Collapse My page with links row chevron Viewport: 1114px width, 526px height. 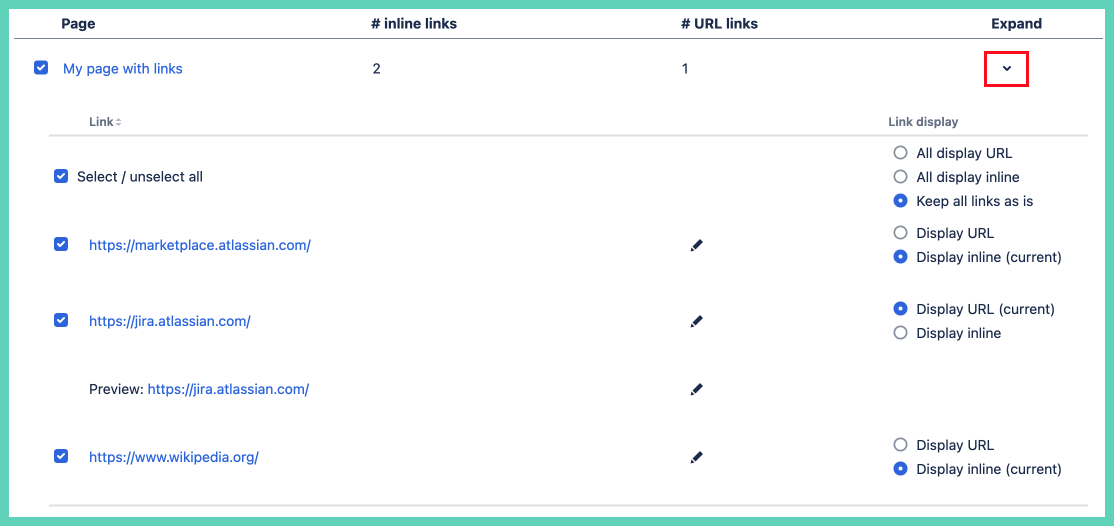coord(1007,68)
